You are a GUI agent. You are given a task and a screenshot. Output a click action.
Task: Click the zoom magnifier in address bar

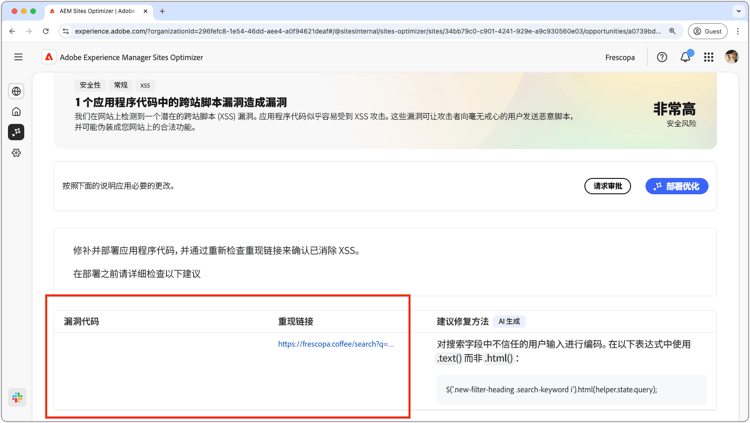coord(672,31)
